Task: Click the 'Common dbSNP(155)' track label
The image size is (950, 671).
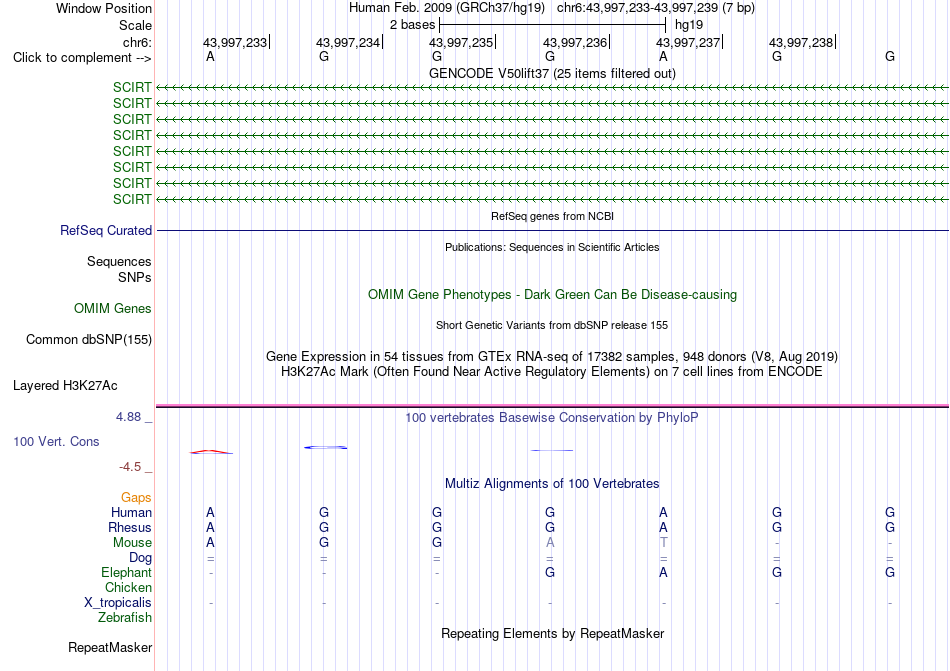Action: [88, 339]
